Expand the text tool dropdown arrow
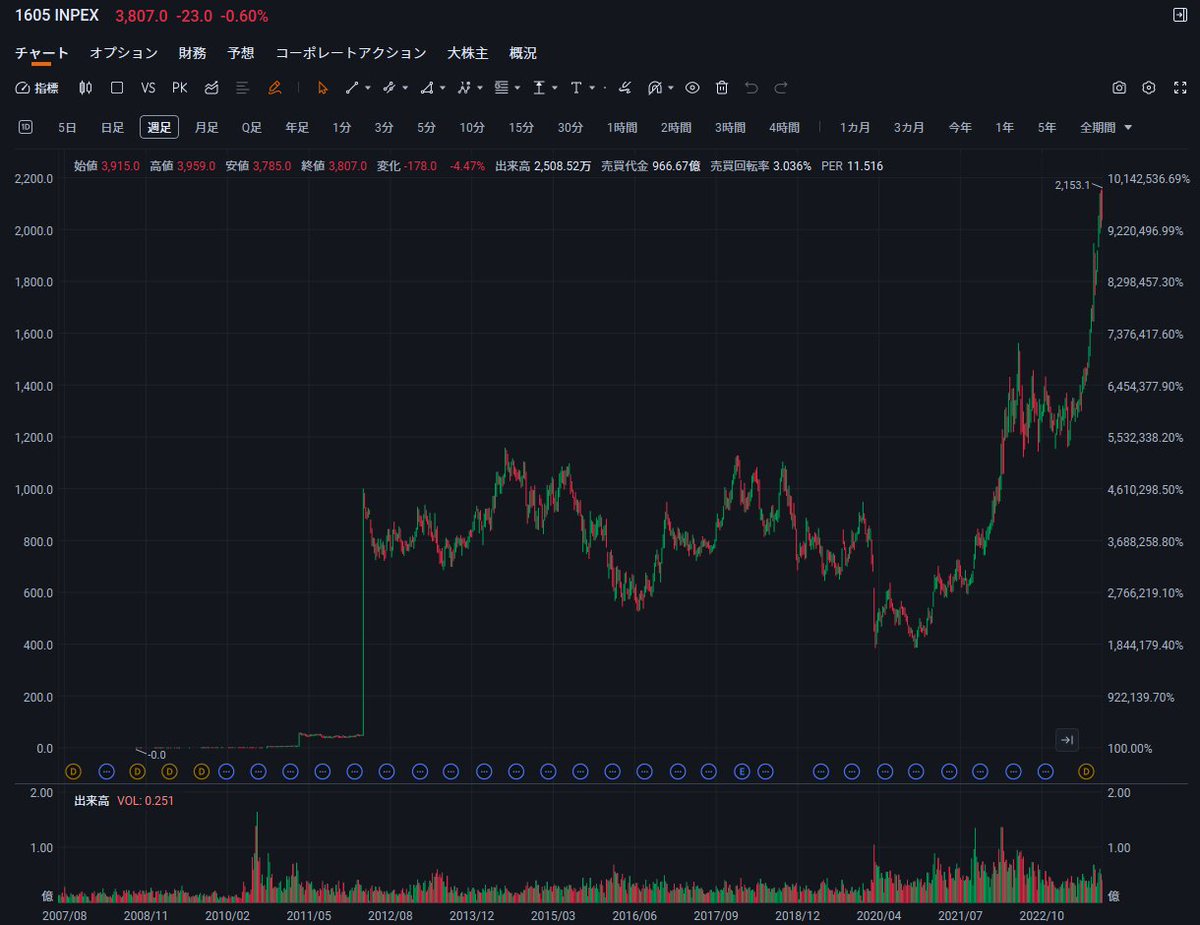Viewport: 1200px width, 925px height. coord(592,88)
